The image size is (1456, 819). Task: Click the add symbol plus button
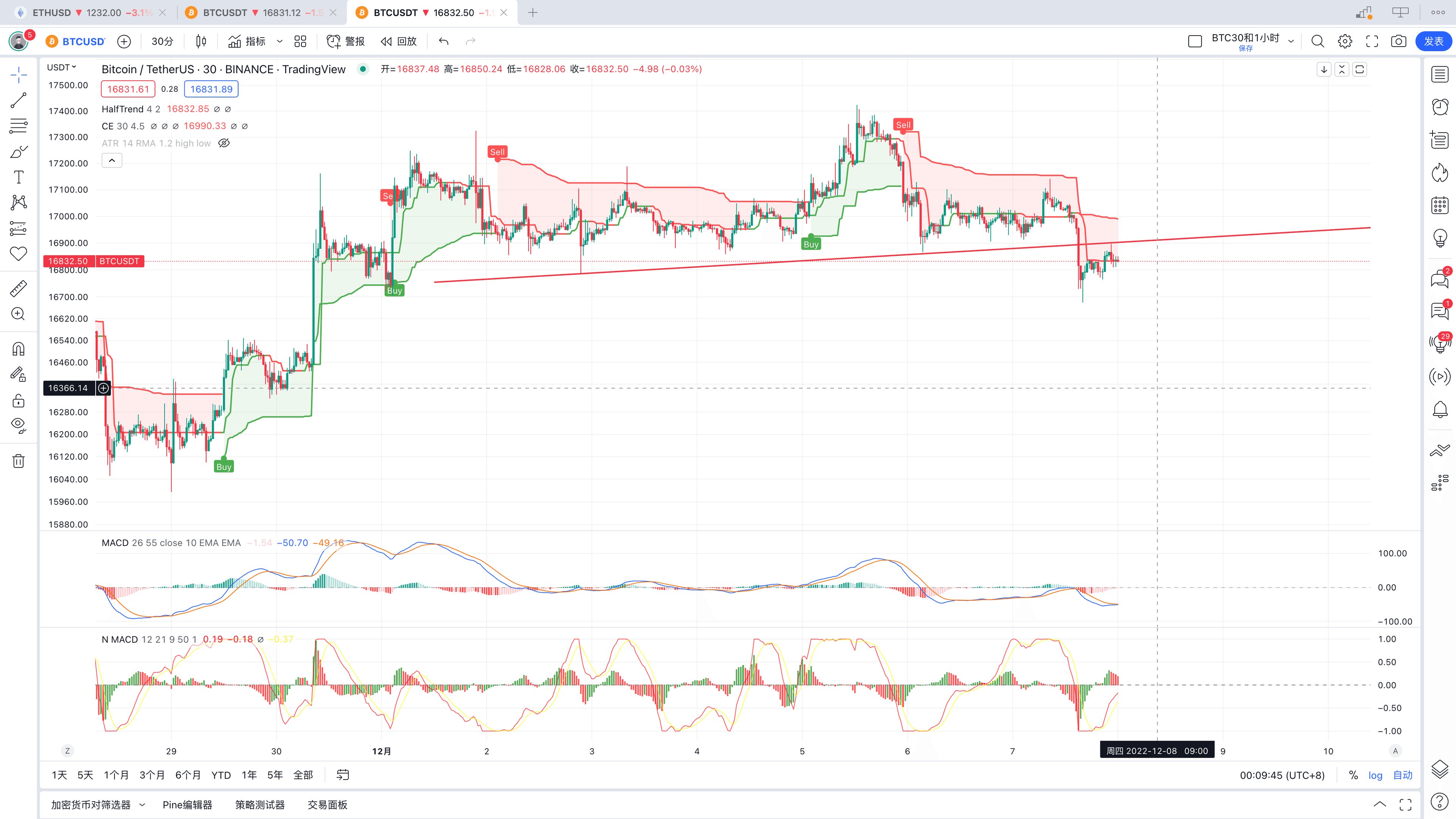coord(124,41)
